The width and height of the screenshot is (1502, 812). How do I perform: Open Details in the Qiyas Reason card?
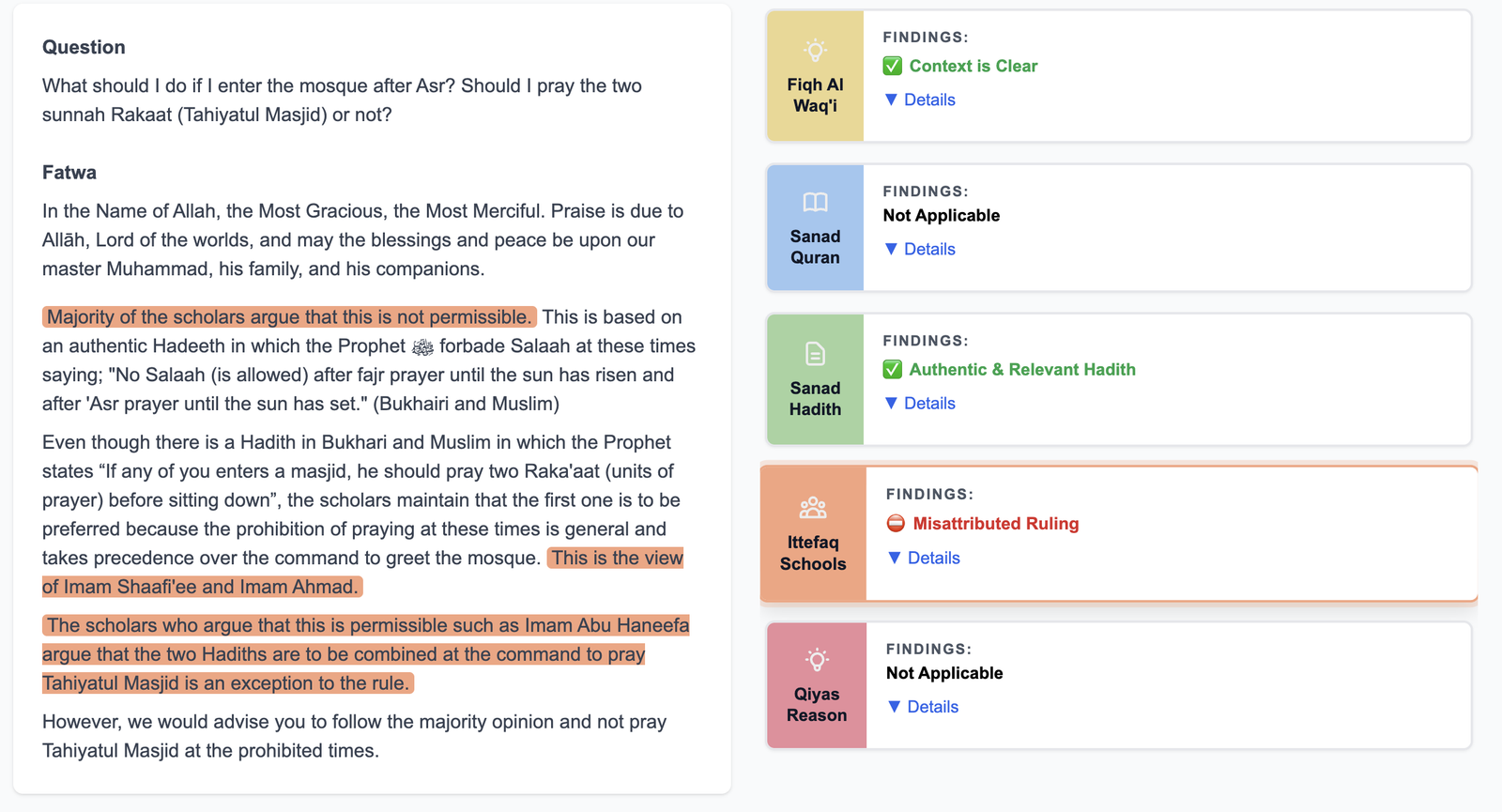click(923, 707)
